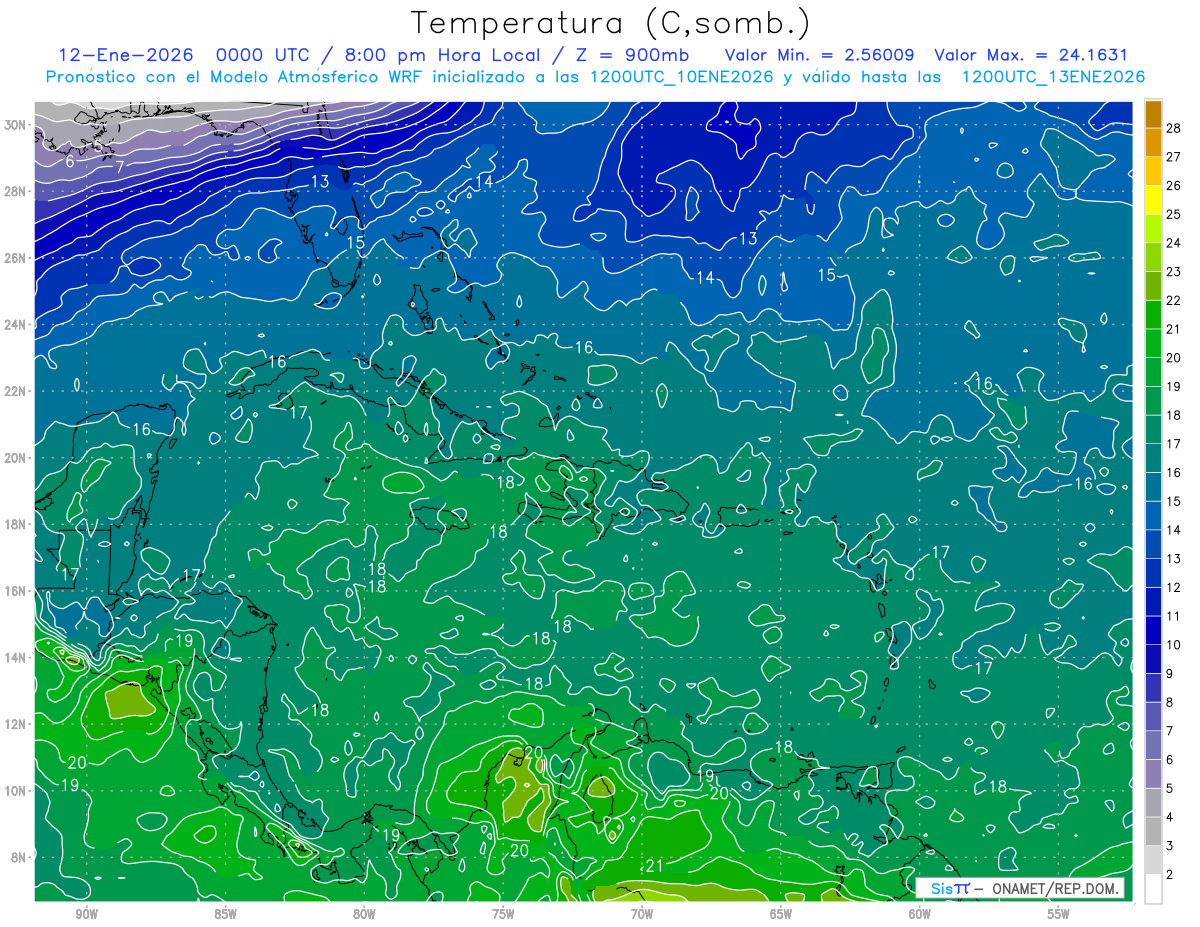Click the '1200UTC_13ENE2026' valid-until timestamp
The width and height of the screenshot is (1200, 927).
point(1053,77)
